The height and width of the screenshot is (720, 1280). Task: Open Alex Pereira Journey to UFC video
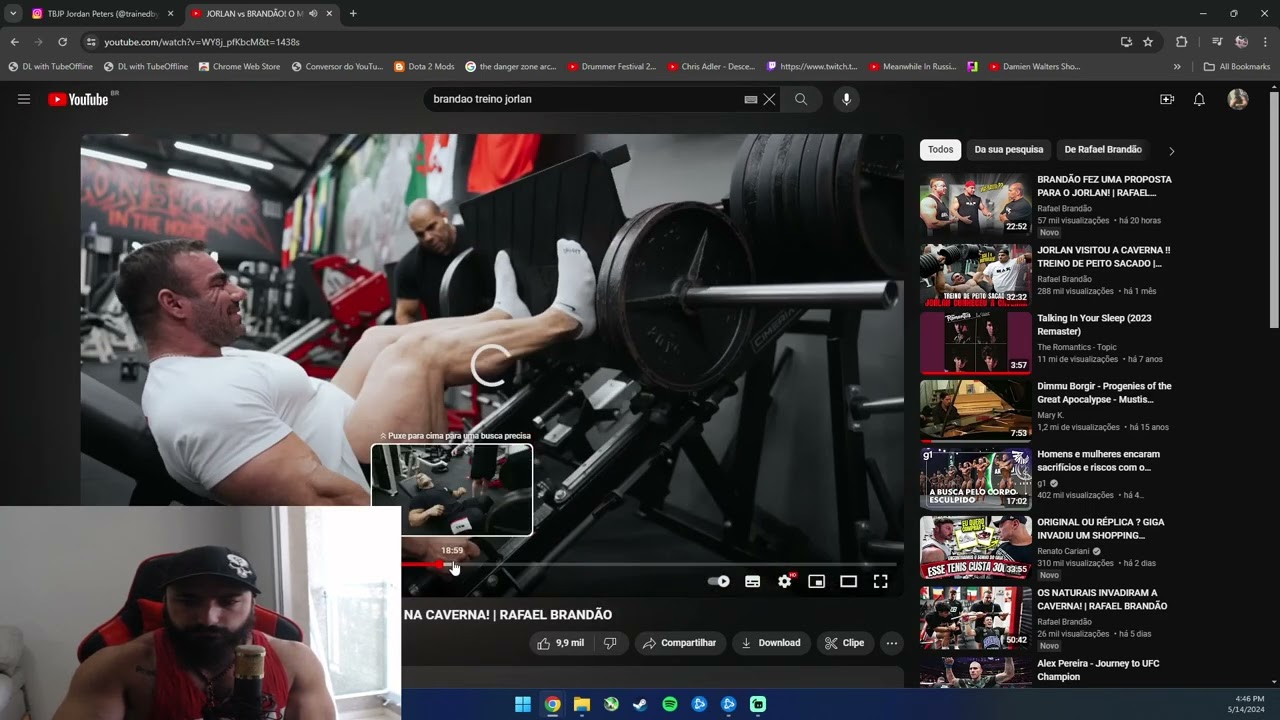pyautogui.click(x=1098, y=670)
